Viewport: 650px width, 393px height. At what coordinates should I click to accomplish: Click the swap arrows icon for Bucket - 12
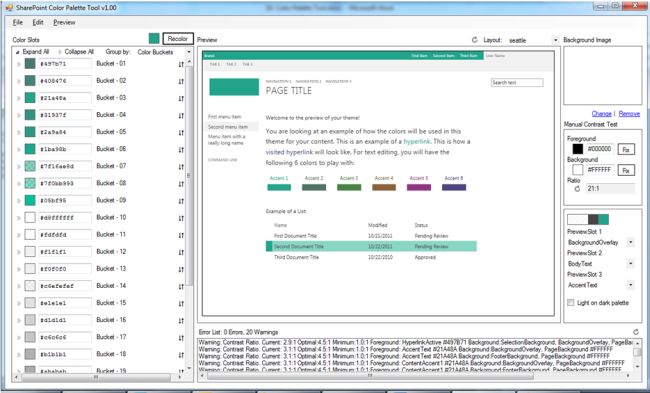[x=181, y=252]
